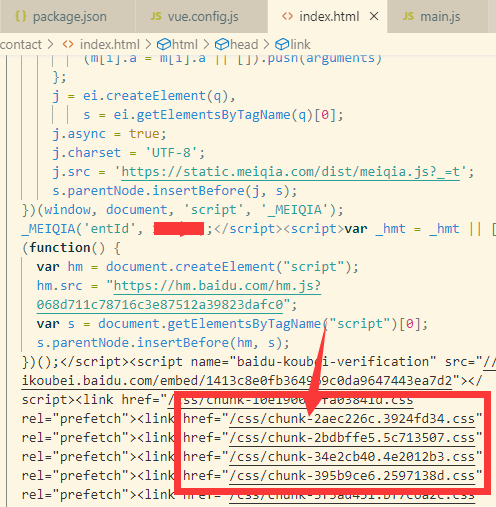This screenshot has height=507, width=496.
Task: Follow the ikoubei.baidu.com embed link
Action: point(237,381)
